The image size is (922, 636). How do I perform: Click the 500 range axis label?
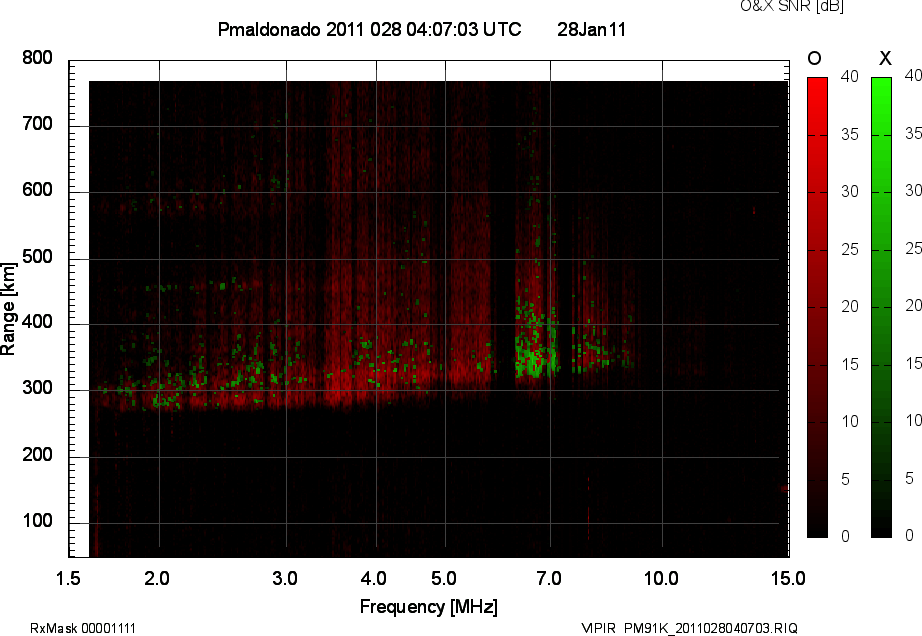pos(38,257)
